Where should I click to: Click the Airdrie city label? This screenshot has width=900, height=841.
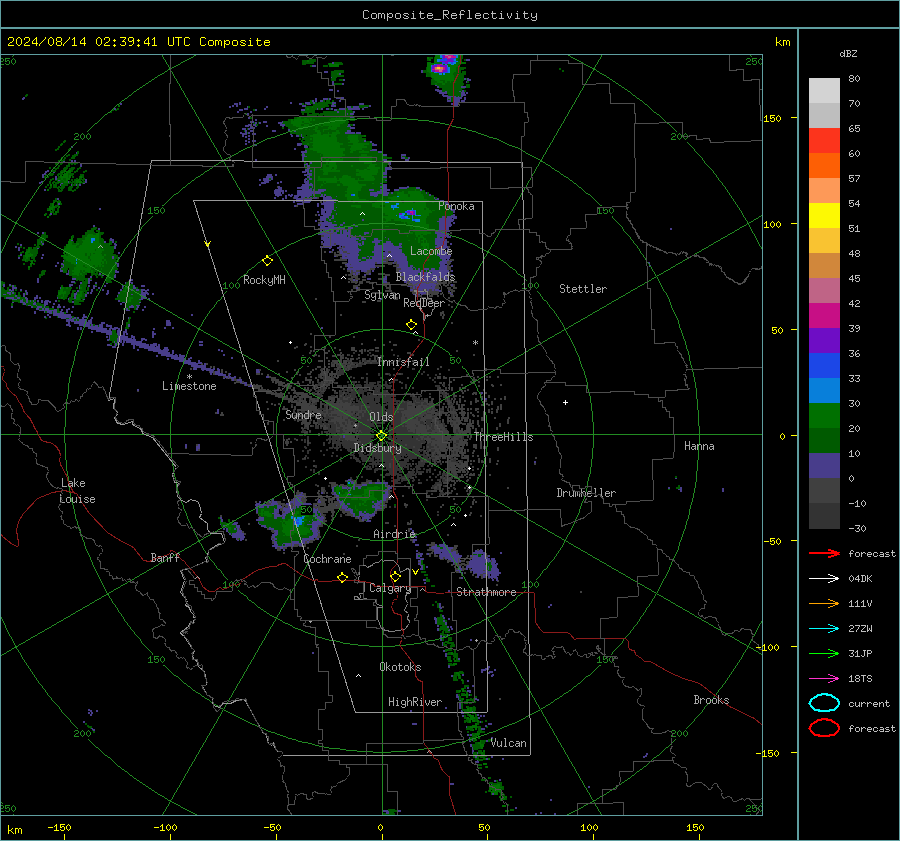[x=394, y=534]
